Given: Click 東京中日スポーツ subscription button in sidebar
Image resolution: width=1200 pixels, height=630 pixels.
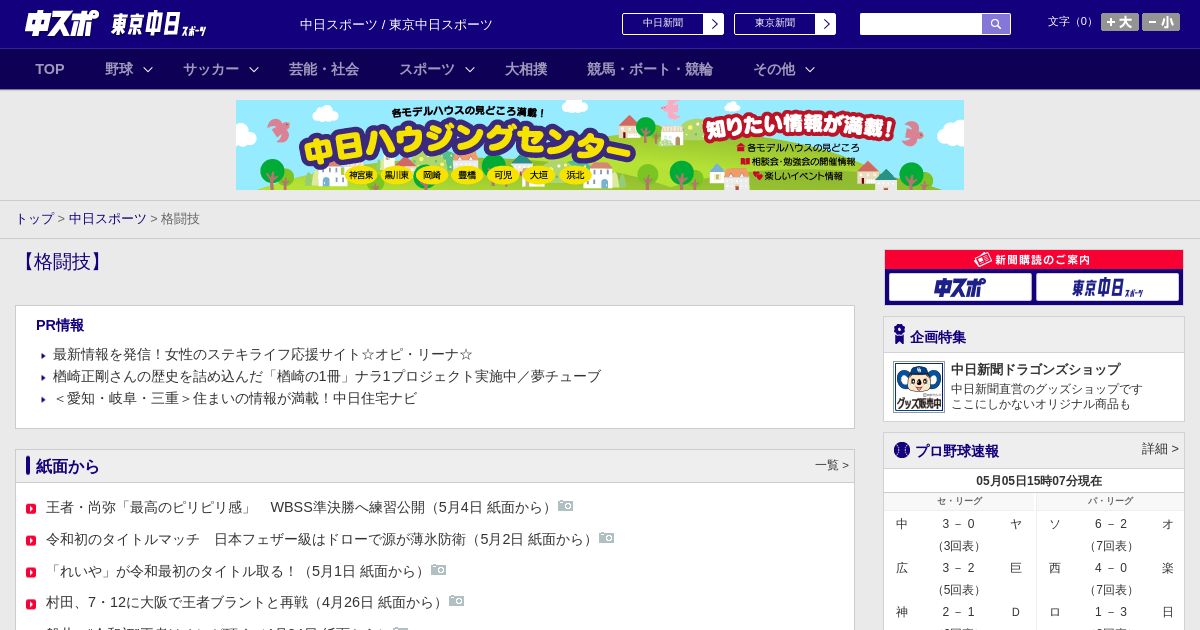Looking at the screenshot, I should coord(1107,288).
